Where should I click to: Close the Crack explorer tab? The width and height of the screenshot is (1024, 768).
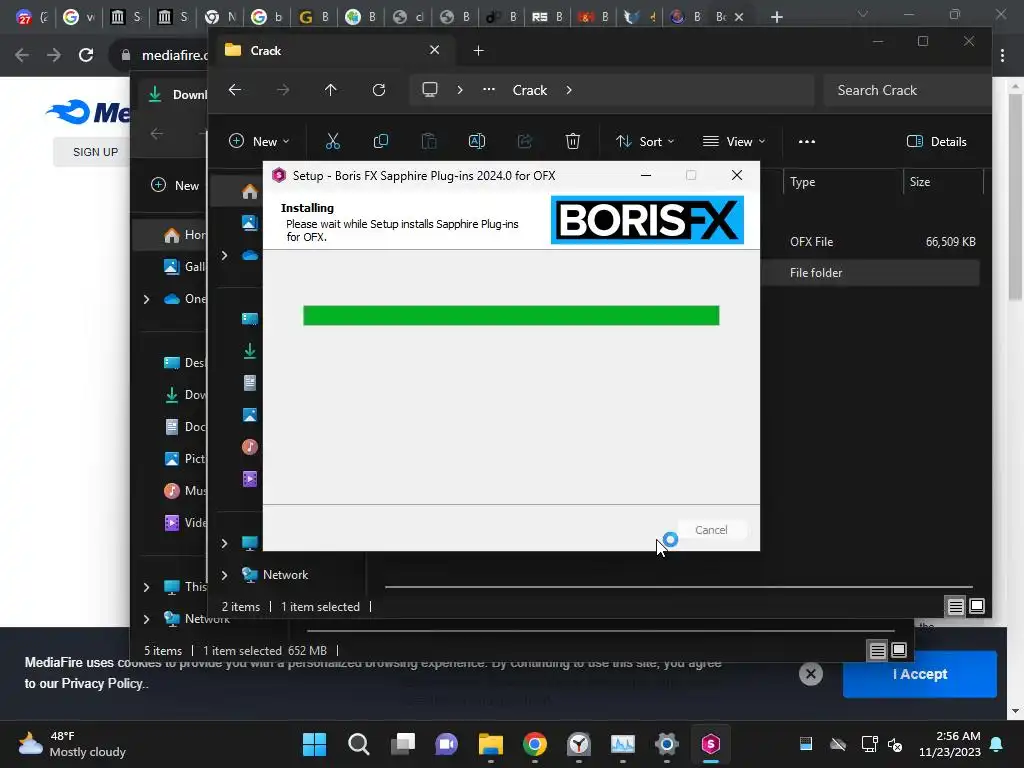pos(434,50)
